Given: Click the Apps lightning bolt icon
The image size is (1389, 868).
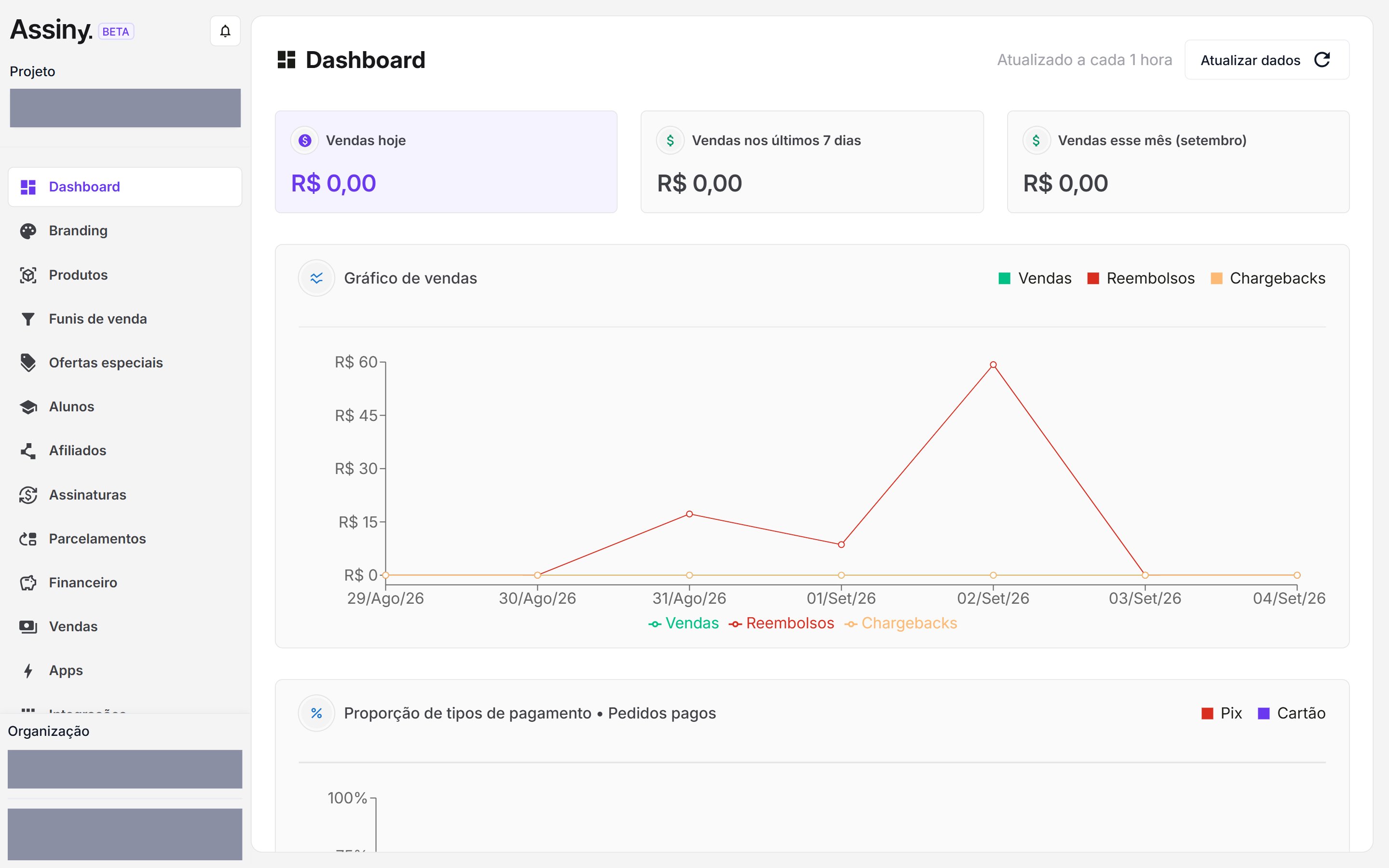Looking at the screenshot, I should pos(28,670).
